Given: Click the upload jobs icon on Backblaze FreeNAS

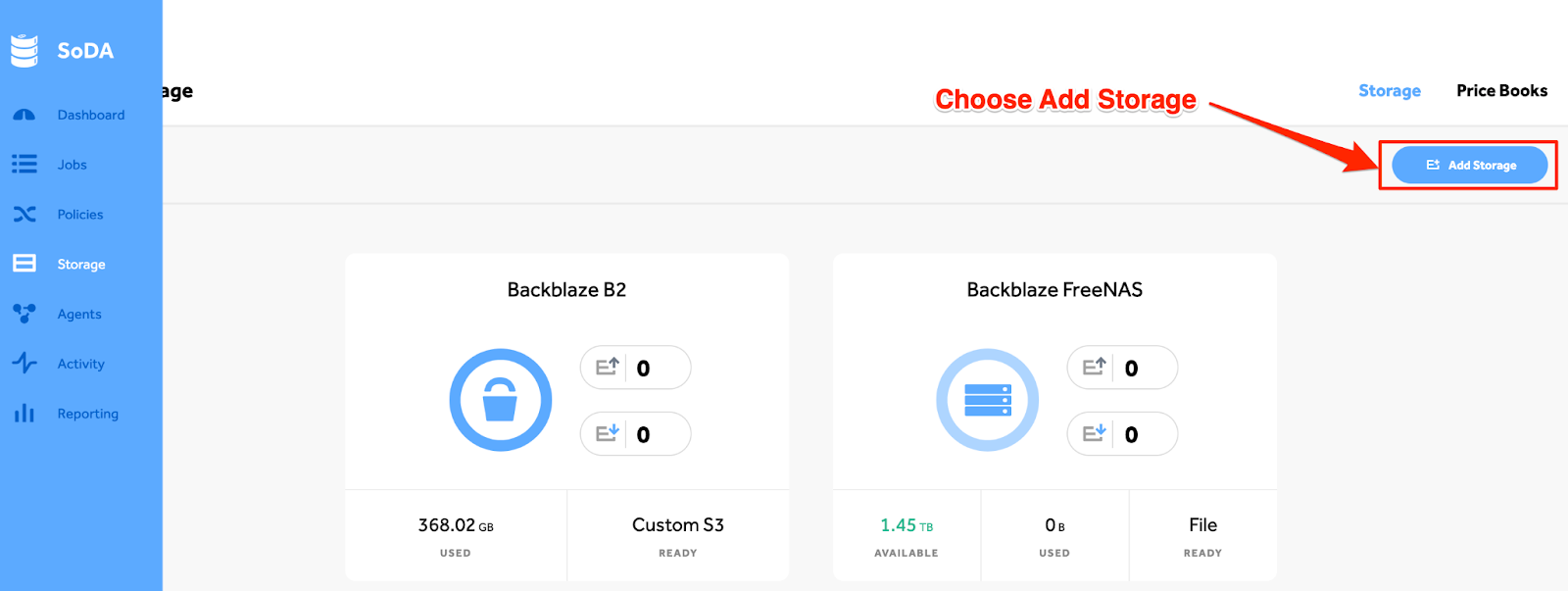Looking at the screenshot, I should coord(1095,367).
